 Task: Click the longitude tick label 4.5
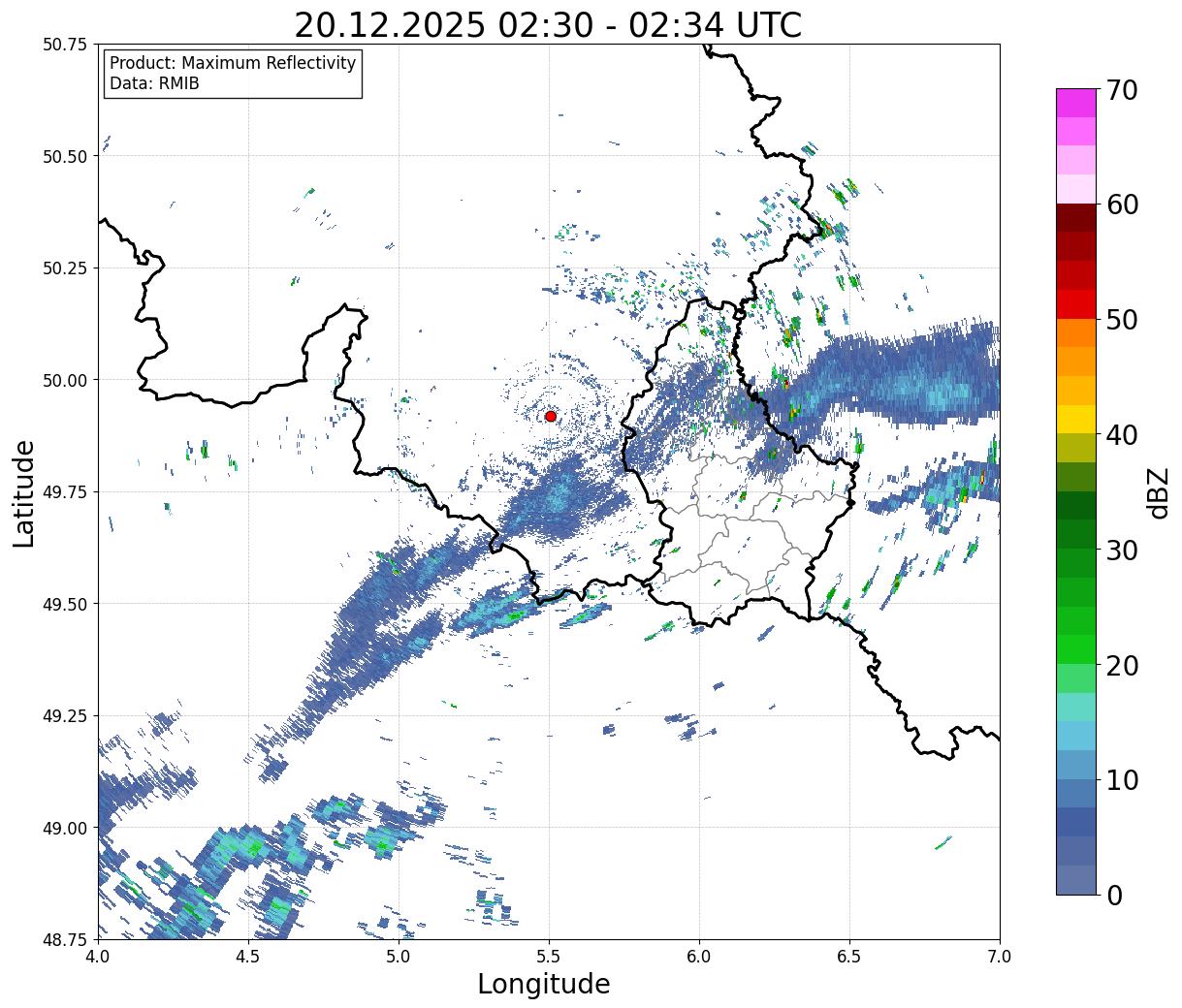pos(248,957)
